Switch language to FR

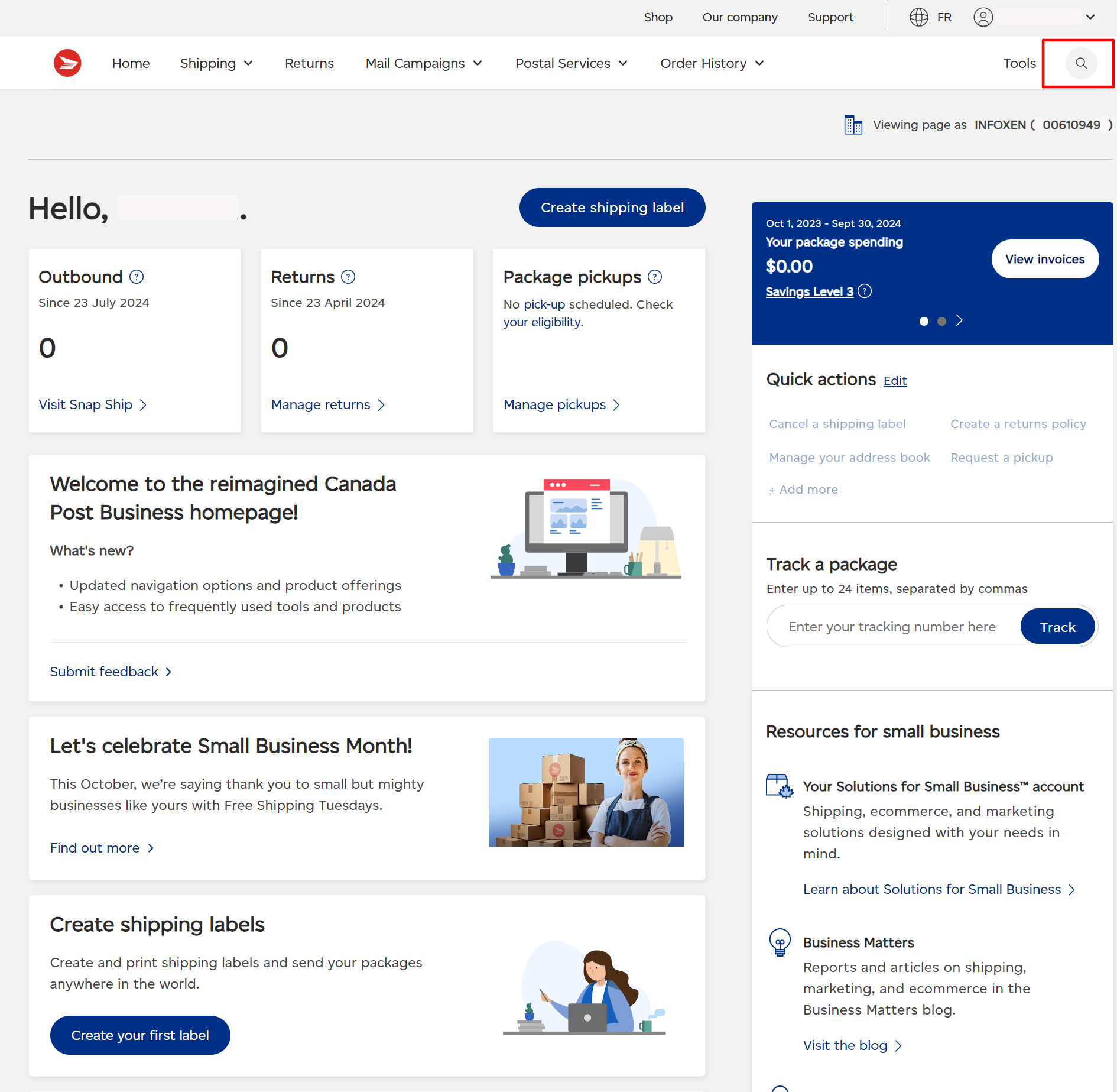944,17
